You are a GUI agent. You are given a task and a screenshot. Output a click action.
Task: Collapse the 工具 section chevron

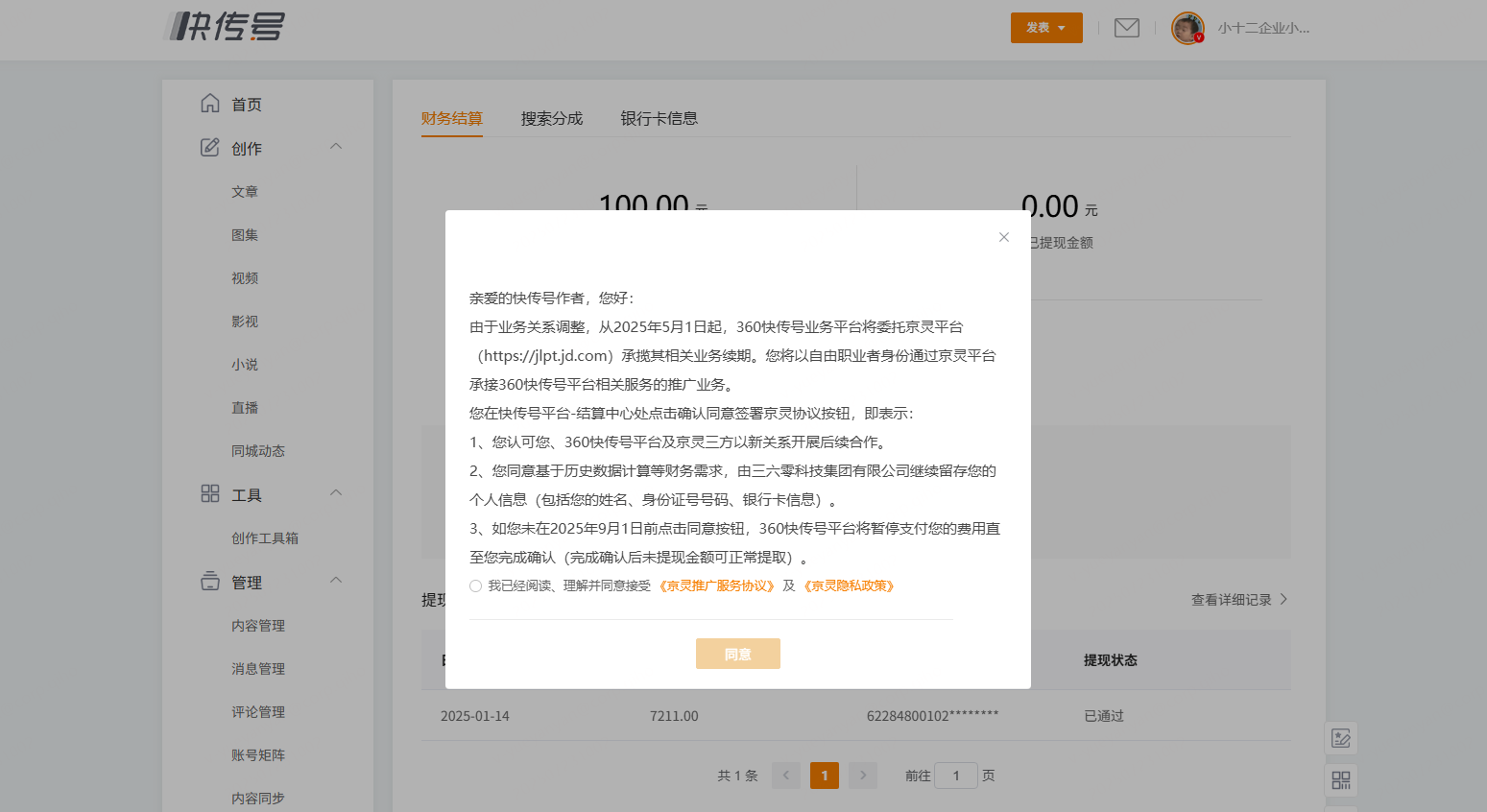[336, 492]
